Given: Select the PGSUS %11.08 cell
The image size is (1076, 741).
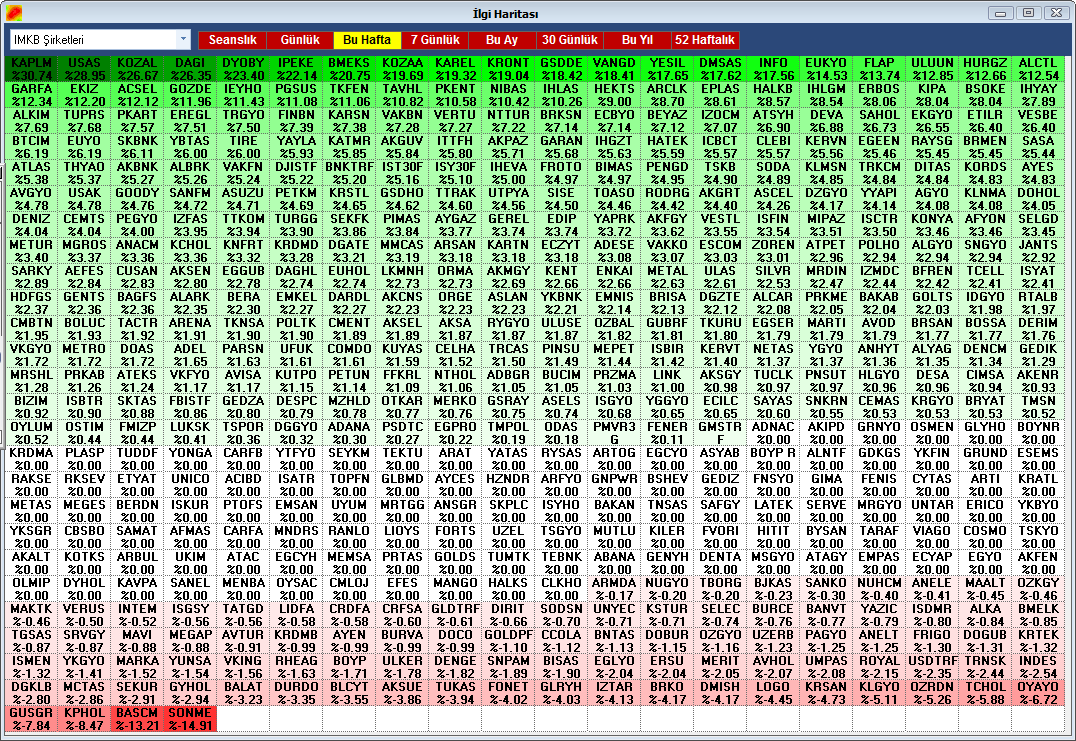Looking at the screenshot, I should point(296,95).
